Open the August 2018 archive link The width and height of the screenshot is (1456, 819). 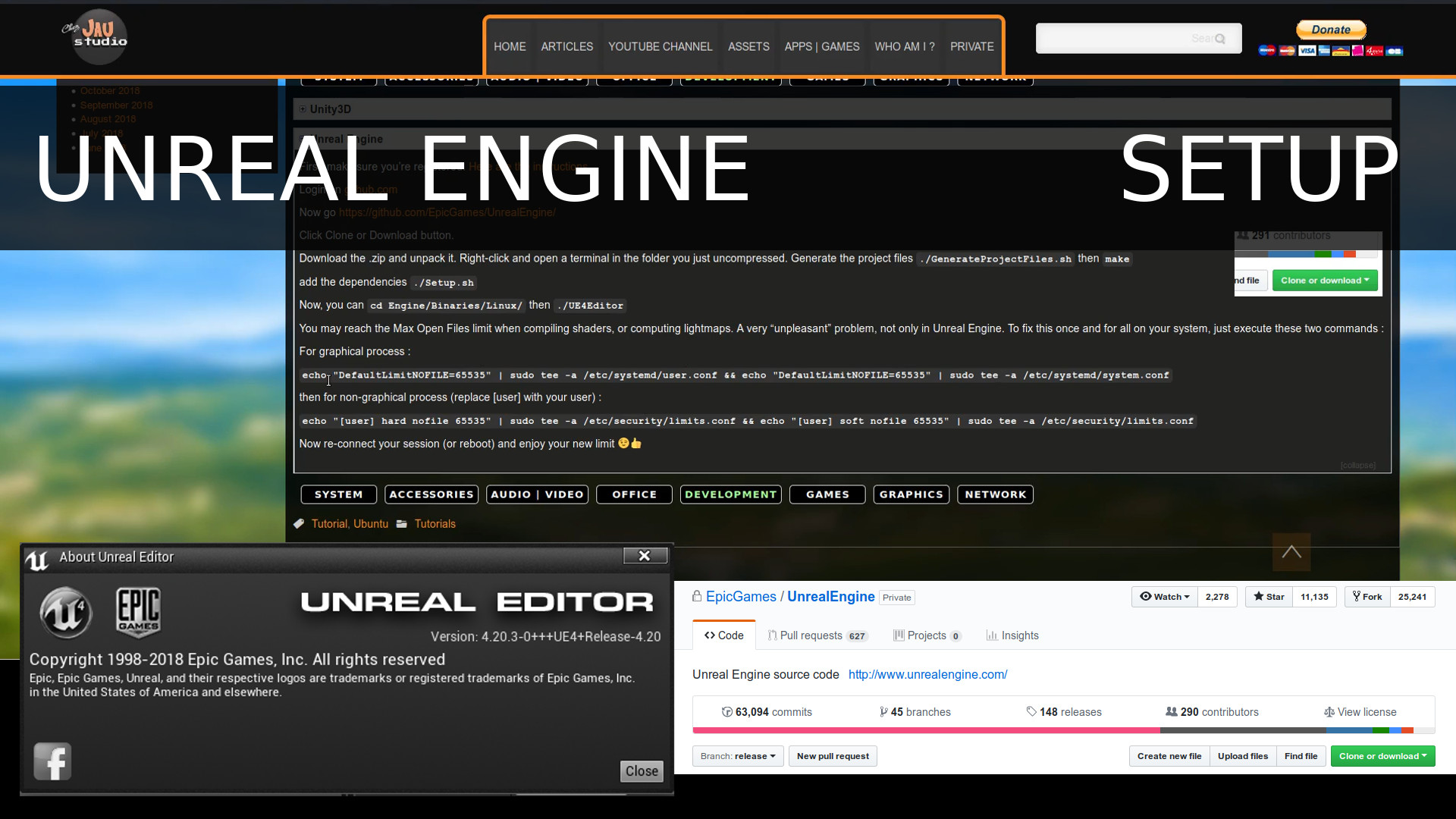coord(108,119)
